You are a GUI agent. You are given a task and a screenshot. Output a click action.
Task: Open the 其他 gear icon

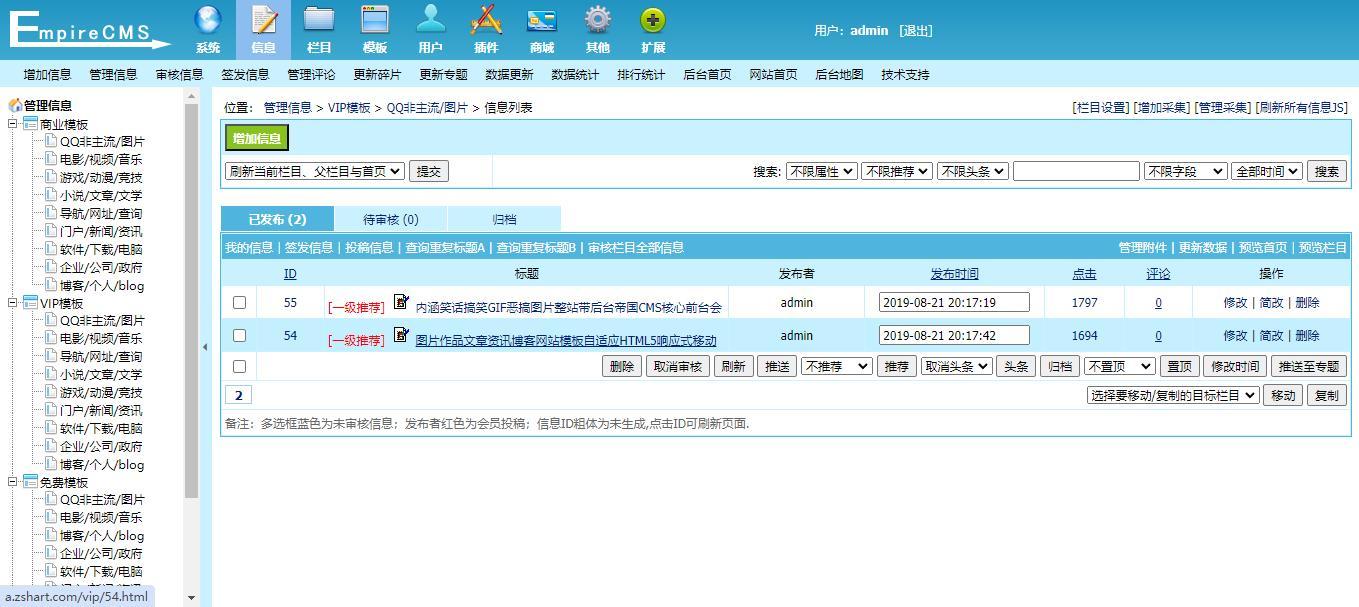pos(597,29)
